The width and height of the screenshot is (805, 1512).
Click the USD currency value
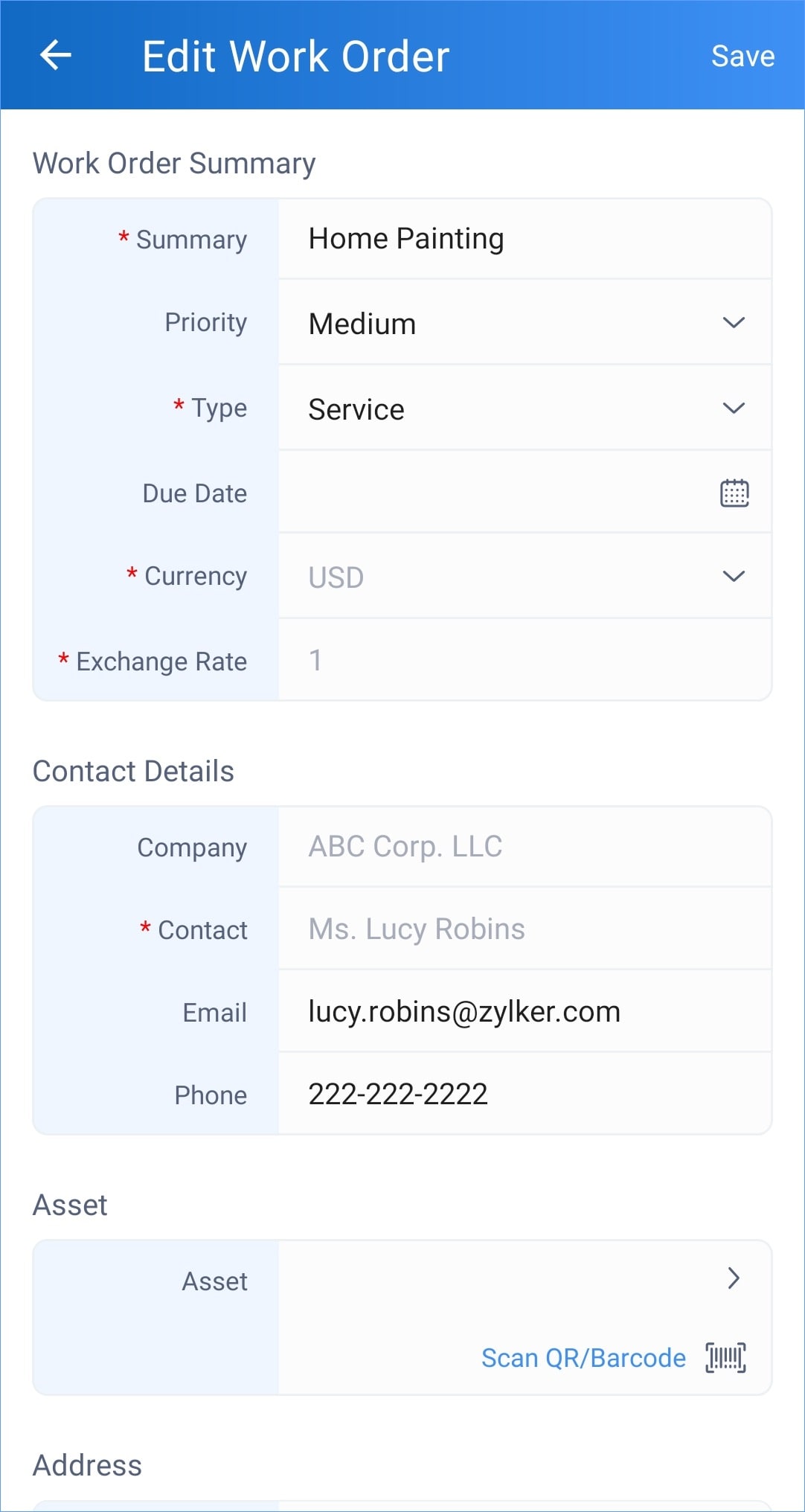(336, 577)
